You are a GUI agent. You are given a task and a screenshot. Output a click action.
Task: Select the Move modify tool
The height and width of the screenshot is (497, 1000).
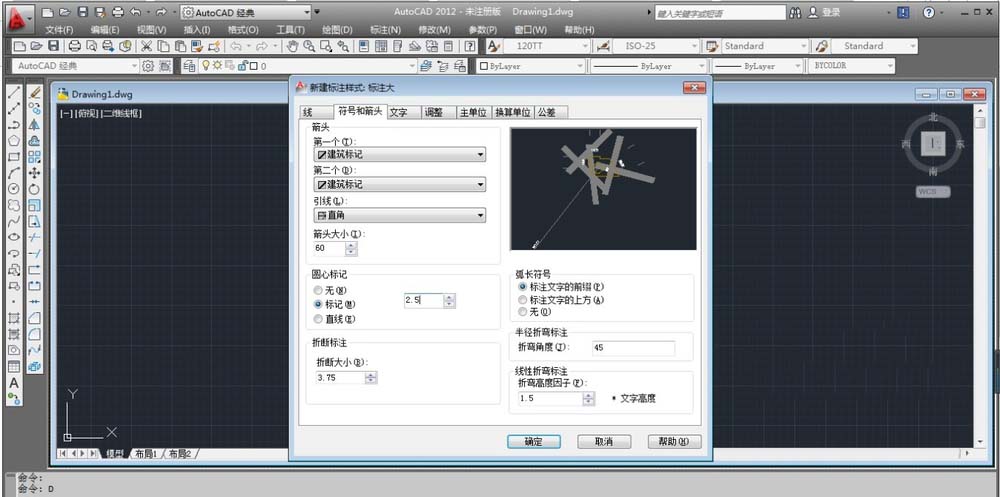(34, 173)
